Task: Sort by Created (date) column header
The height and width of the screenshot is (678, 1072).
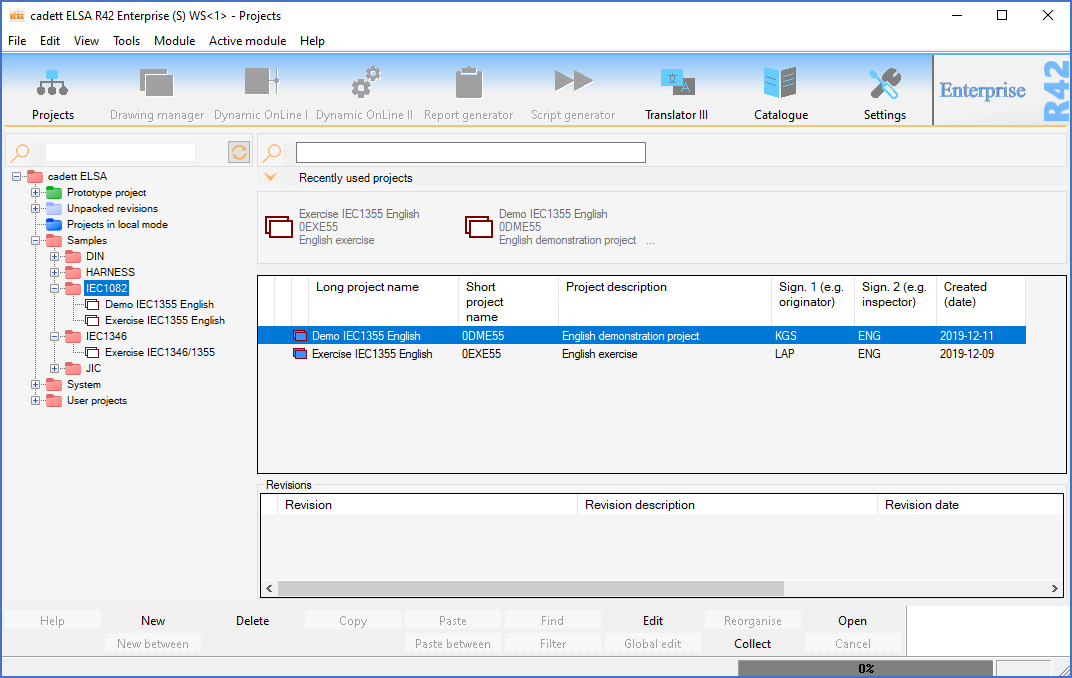Action: pos(980,301)
